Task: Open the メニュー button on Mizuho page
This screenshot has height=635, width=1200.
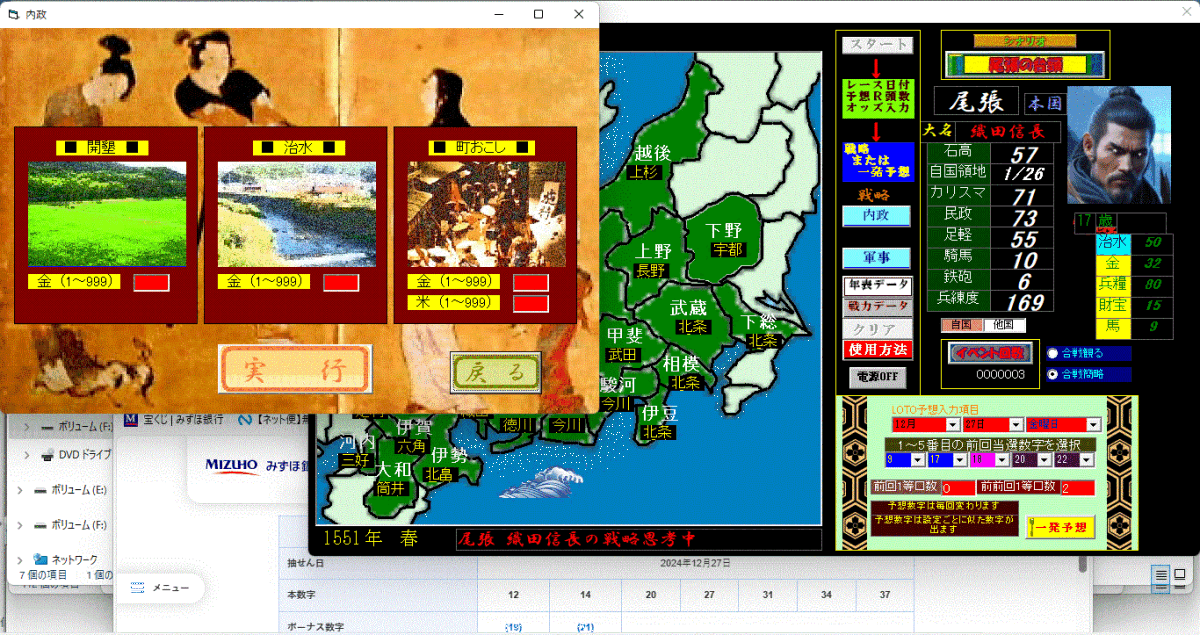Action: tap(160, 588)
